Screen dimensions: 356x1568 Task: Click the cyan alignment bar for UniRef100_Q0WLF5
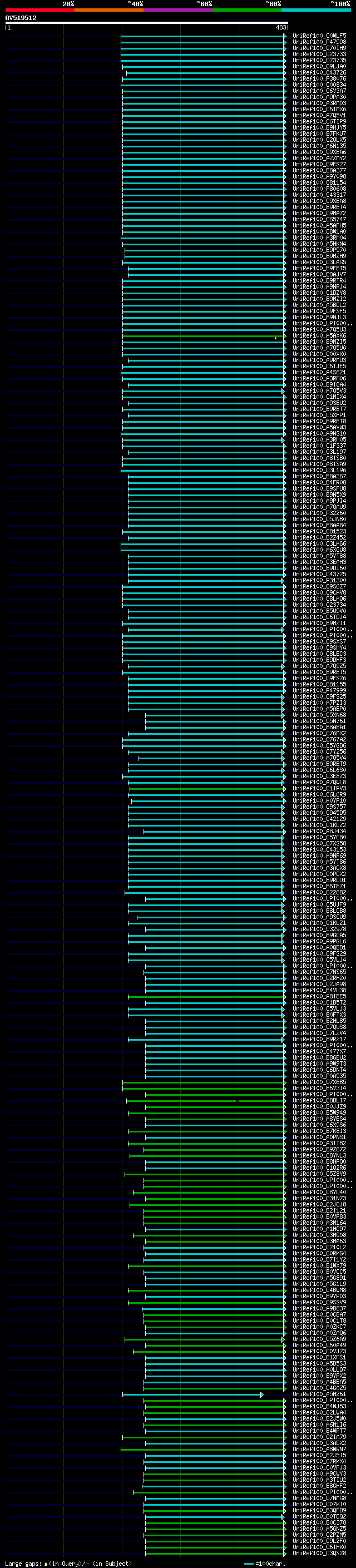pyautogui.click(x=203, y=36)
